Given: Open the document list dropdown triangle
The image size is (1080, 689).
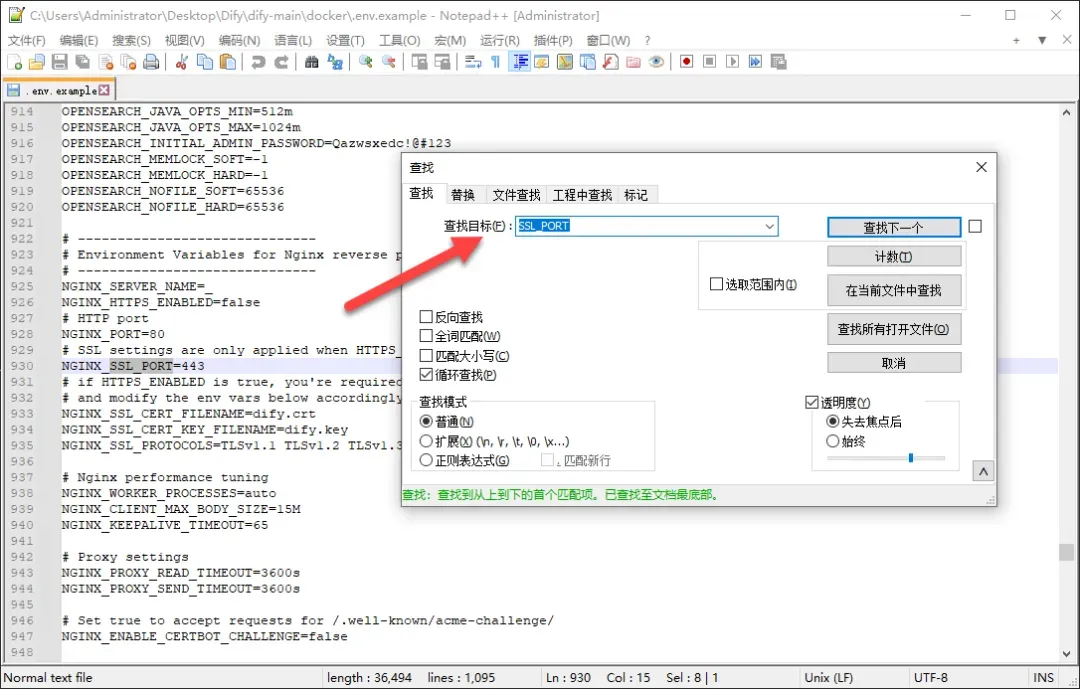Looking at the screenshot, I should (x=1042, y=41).
